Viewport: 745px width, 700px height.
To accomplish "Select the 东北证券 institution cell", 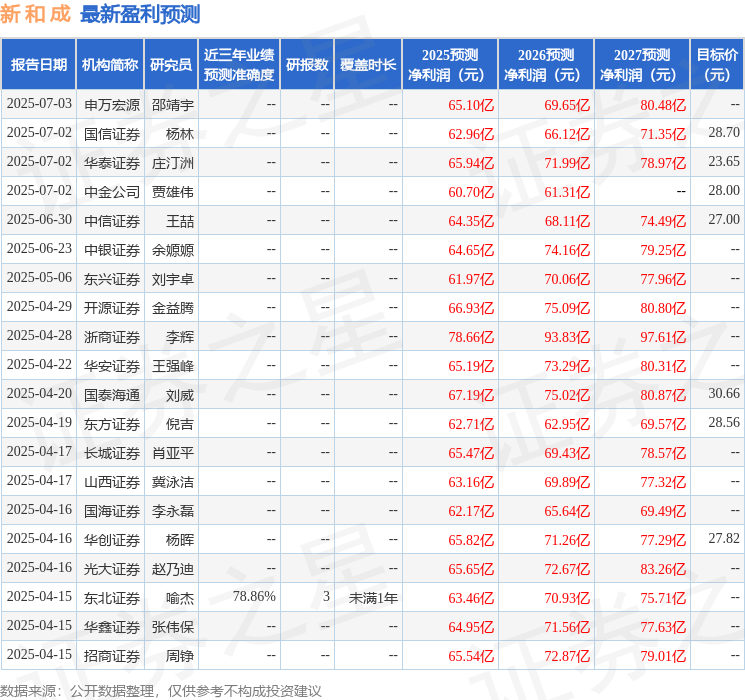I will [112, 598].
